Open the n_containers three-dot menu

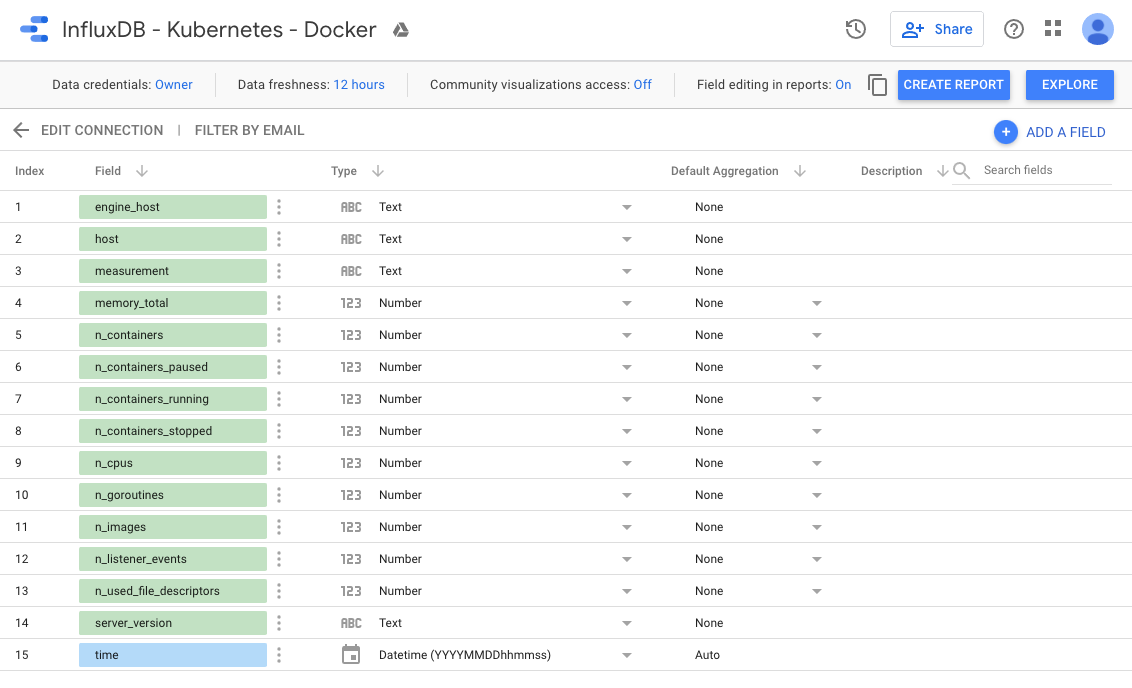pos(279,335)
